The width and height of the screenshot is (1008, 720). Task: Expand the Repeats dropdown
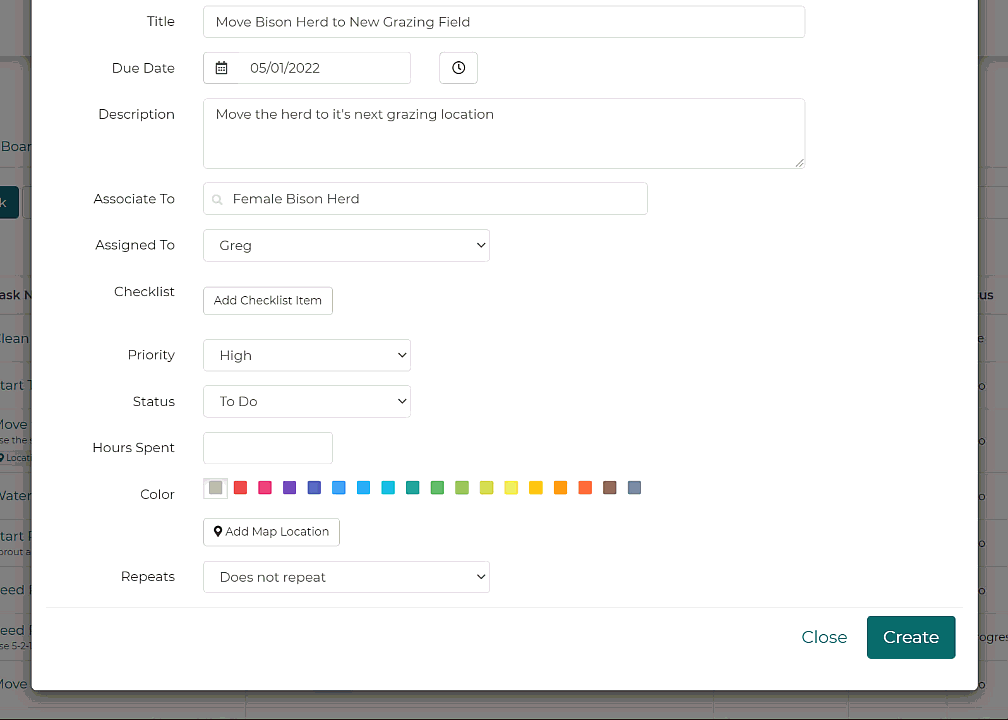click(346, 577)
